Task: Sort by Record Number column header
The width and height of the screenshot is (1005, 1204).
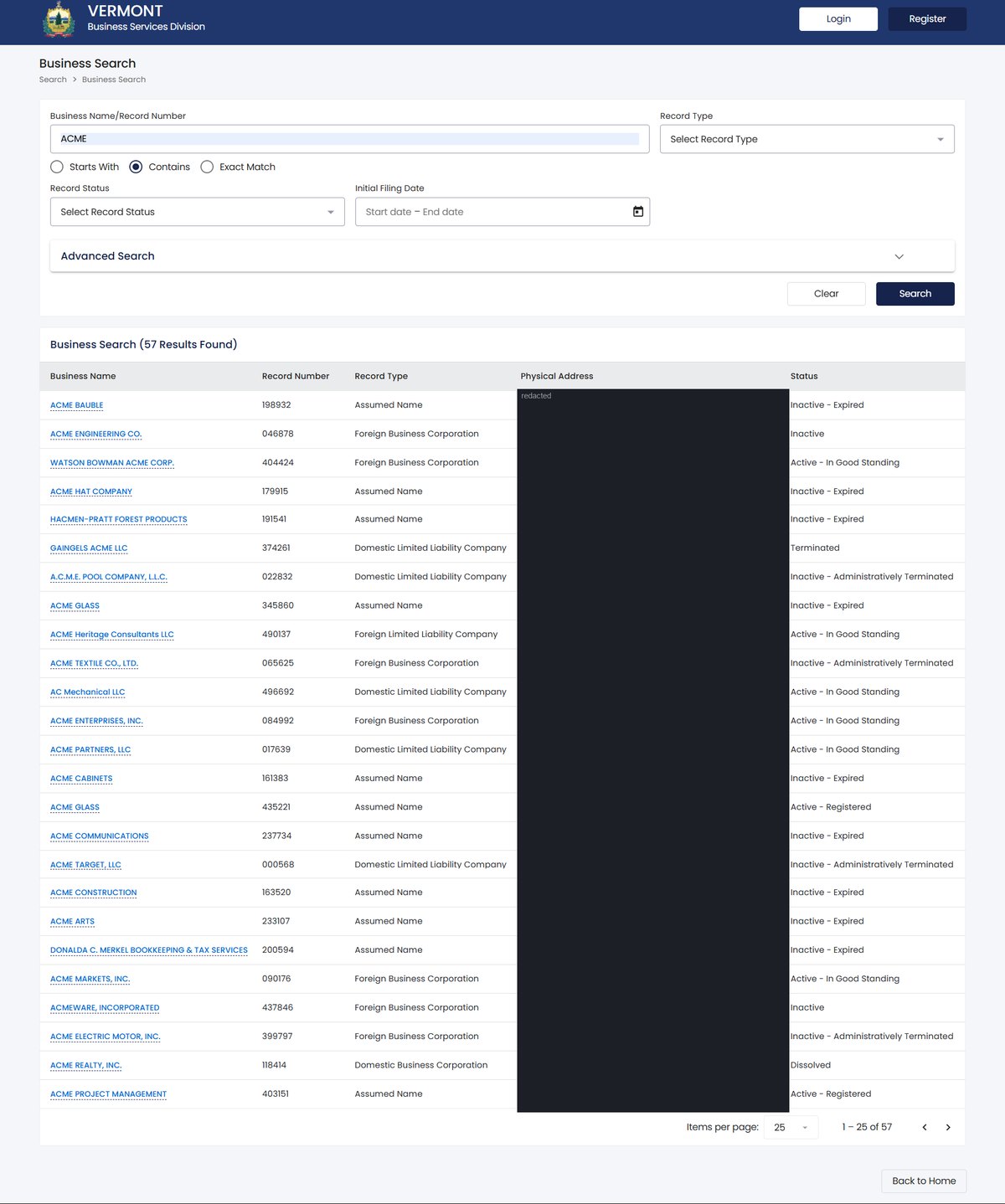Action: [x=296, y=376]
